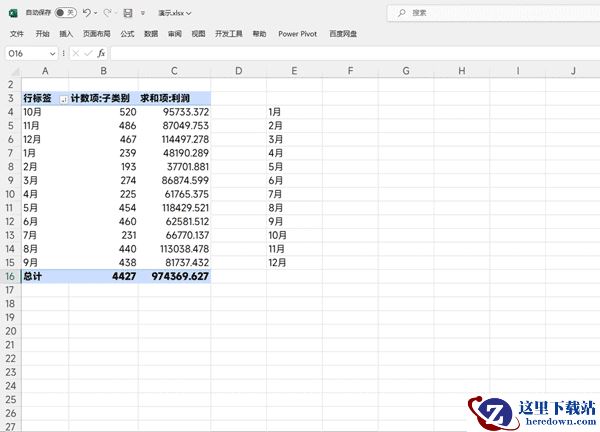Screen dimensions: 600x432
Task: Select column A header
Action: 45,71
